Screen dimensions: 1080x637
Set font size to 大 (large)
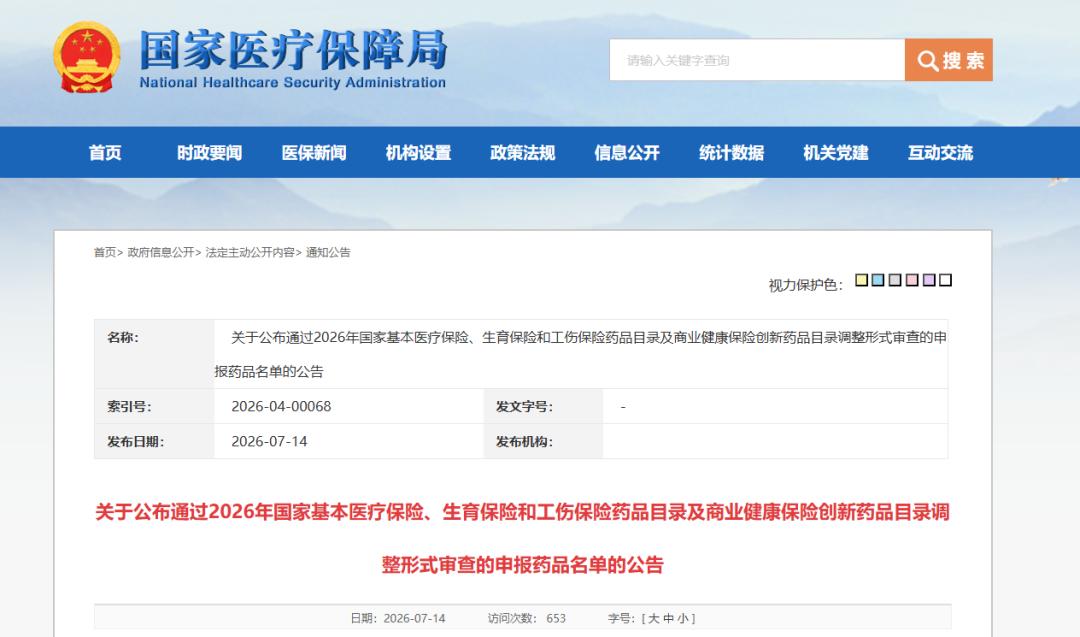point(654,618)
